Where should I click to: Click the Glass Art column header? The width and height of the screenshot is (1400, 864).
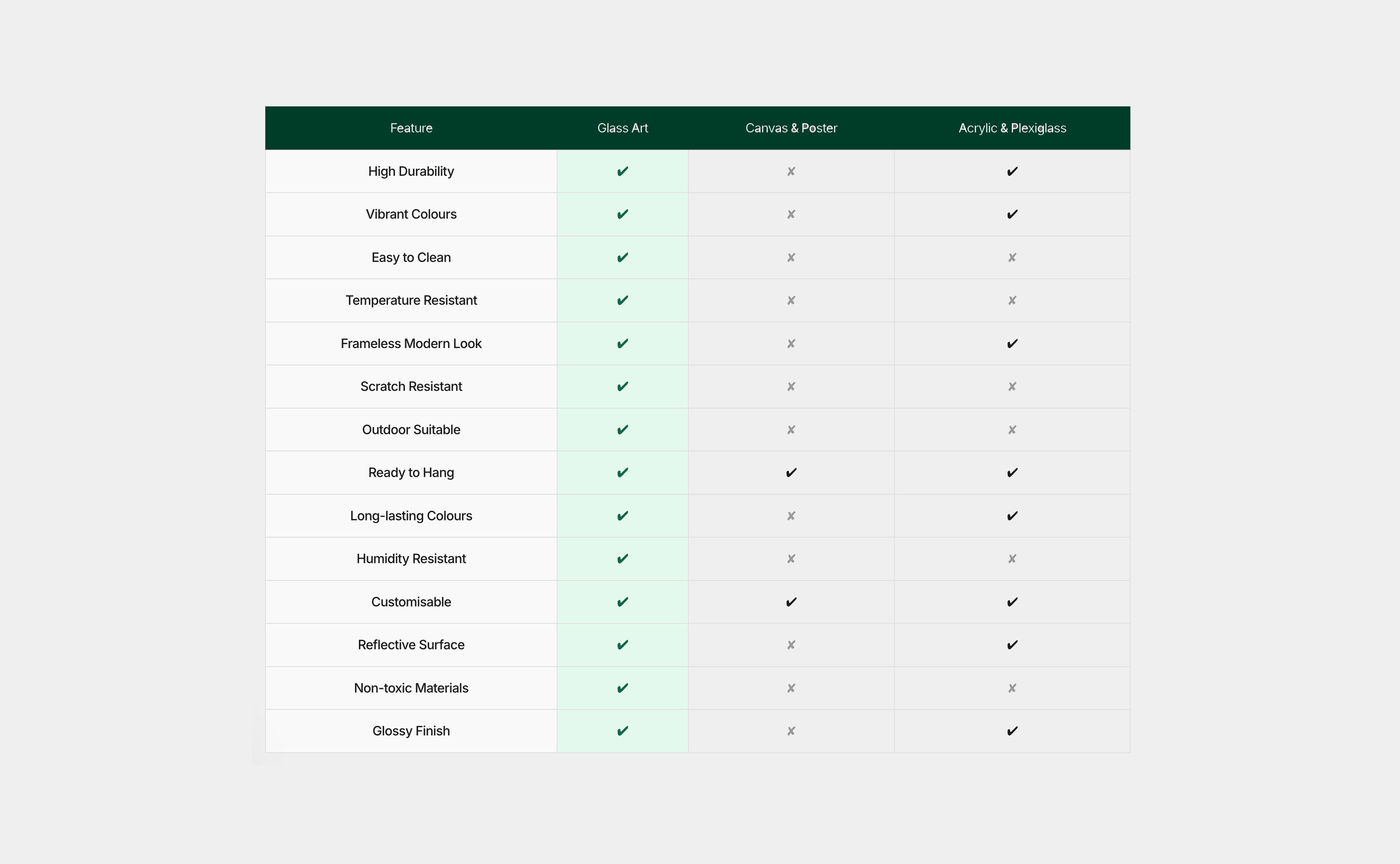pos(622,128)
